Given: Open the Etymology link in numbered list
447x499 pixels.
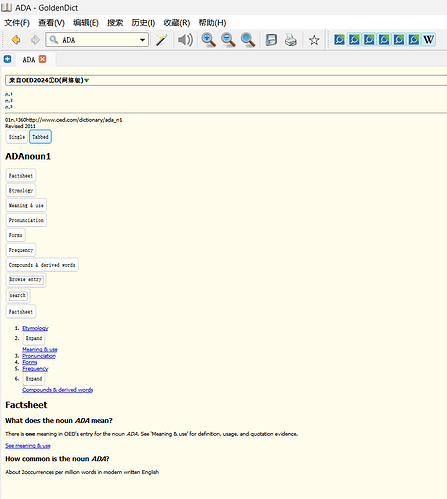Looking at the screenshot, I should 35,328.
